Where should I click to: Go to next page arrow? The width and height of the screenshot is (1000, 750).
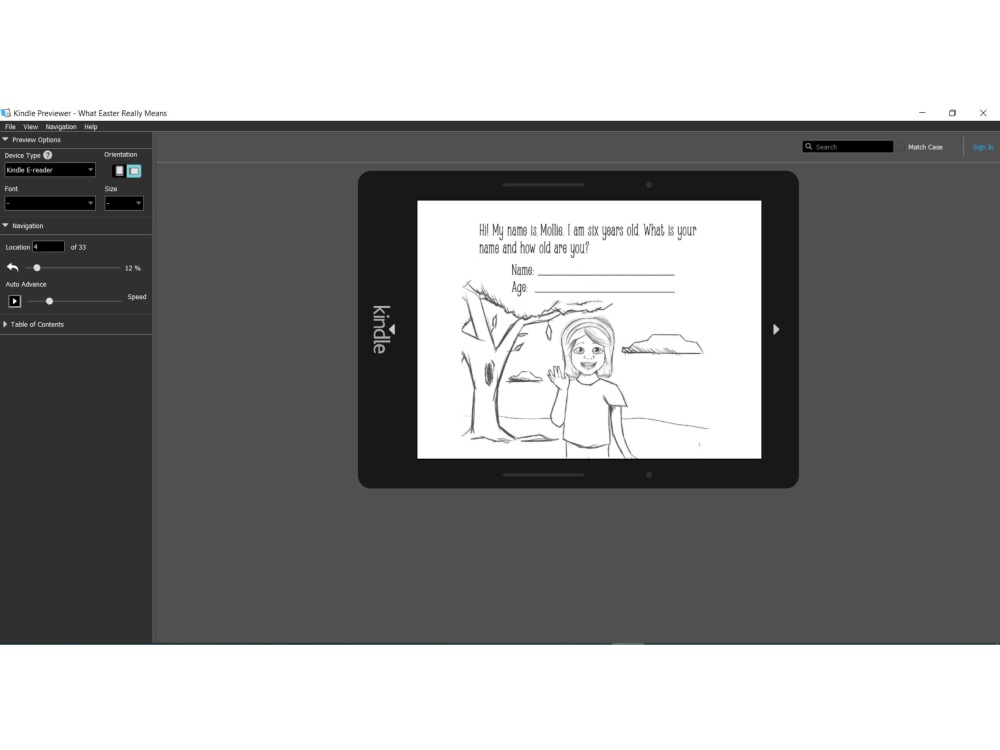pos(776,329)
